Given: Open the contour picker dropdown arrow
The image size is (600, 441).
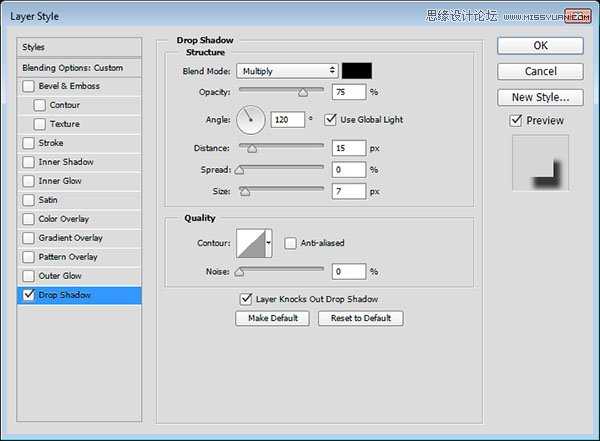Looking at the screenshot, I should click(269, 243).
